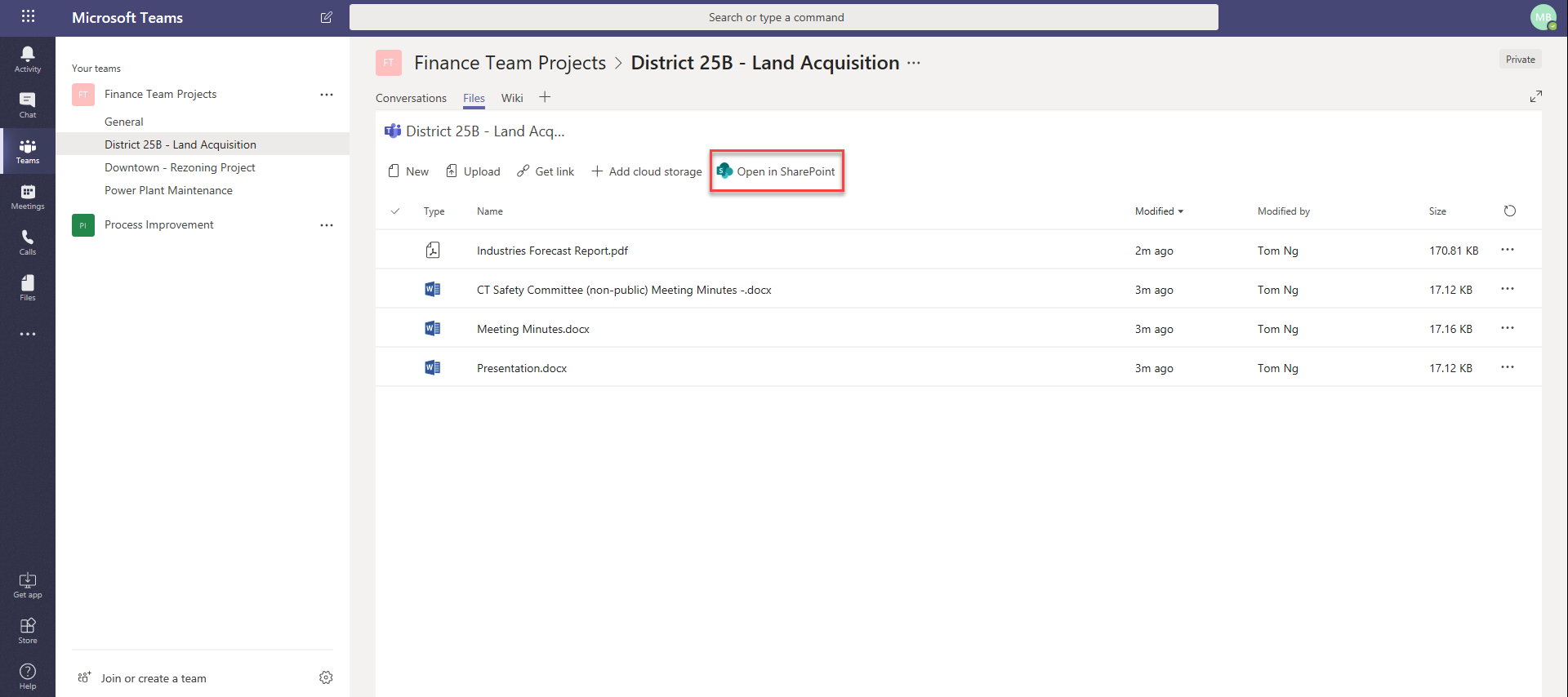1568x697 pixels.
Task: Click the new chat compose icon
Action: pos(327,17)
